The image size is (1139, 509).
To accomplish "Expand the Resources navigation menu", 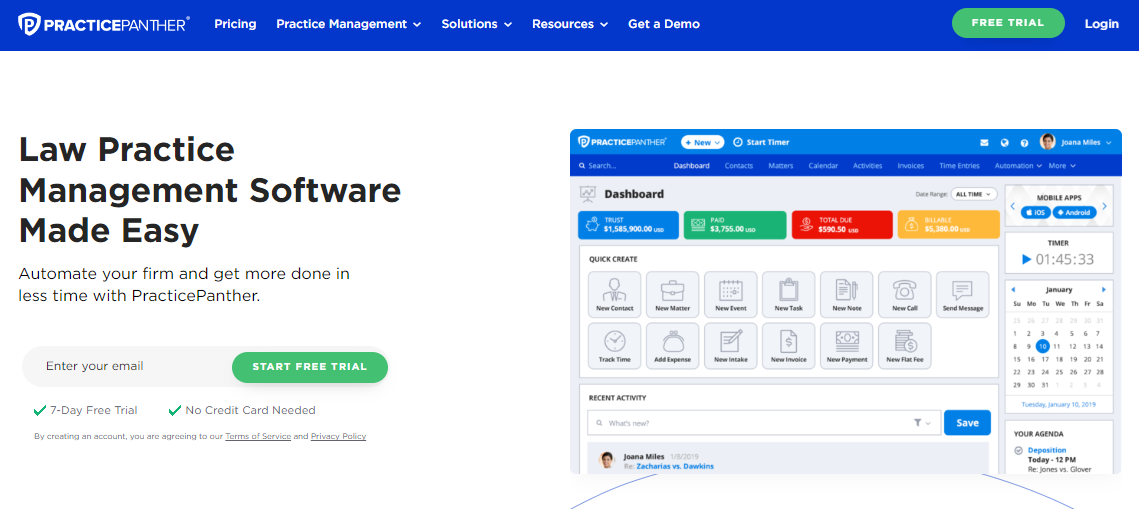I will point(570,24).
